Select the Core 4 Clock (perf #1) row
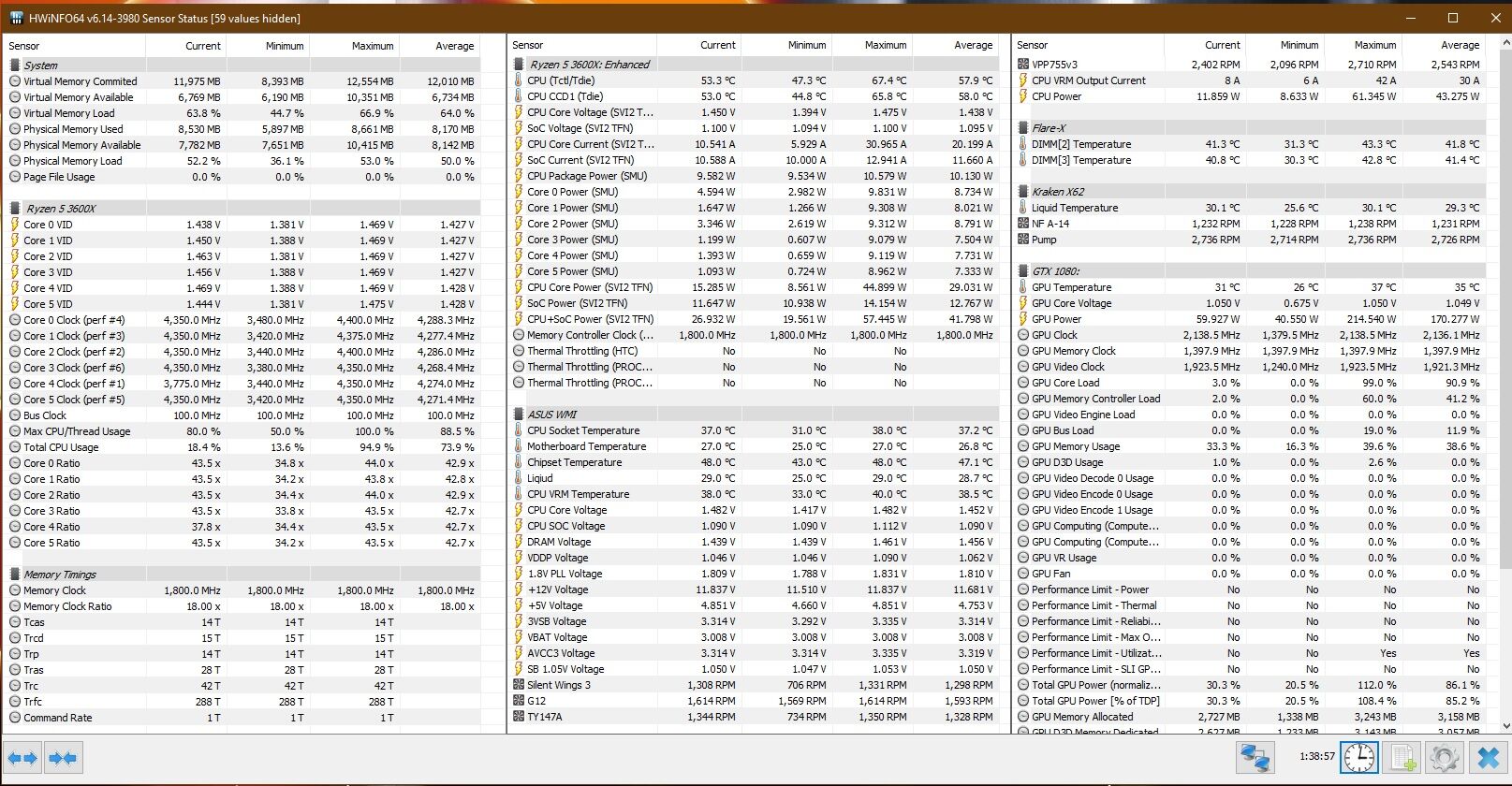1512x786 pixels. coord(242,384)
